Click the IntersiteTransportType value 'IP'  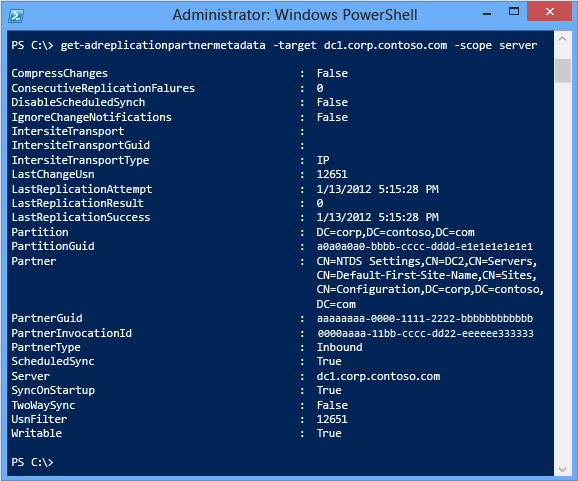pyautogui.click(x=323, y=160)
